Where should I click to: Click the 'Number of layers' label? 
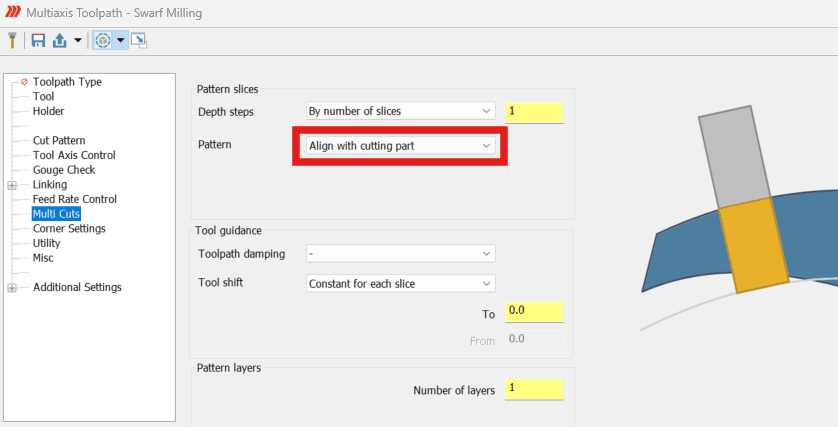454,391
